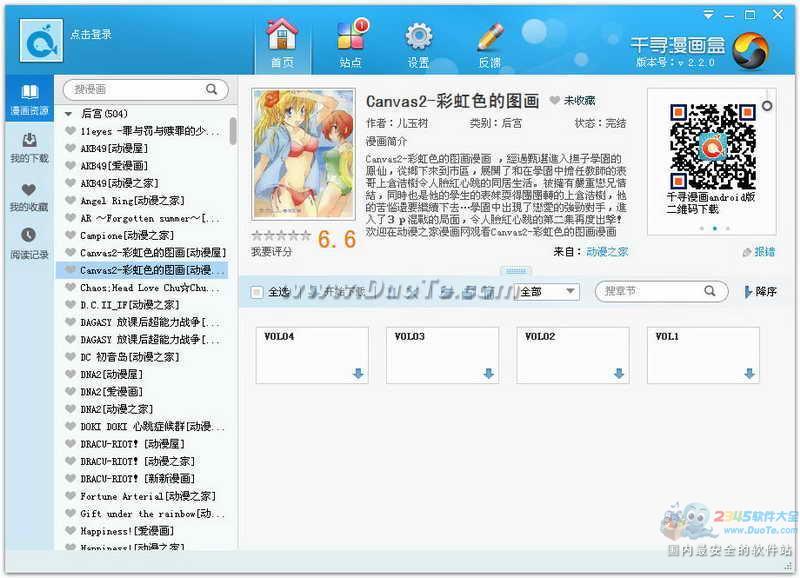Check the 全选 select-all checkbox
The image size is (800, 578).
(257, 292)
